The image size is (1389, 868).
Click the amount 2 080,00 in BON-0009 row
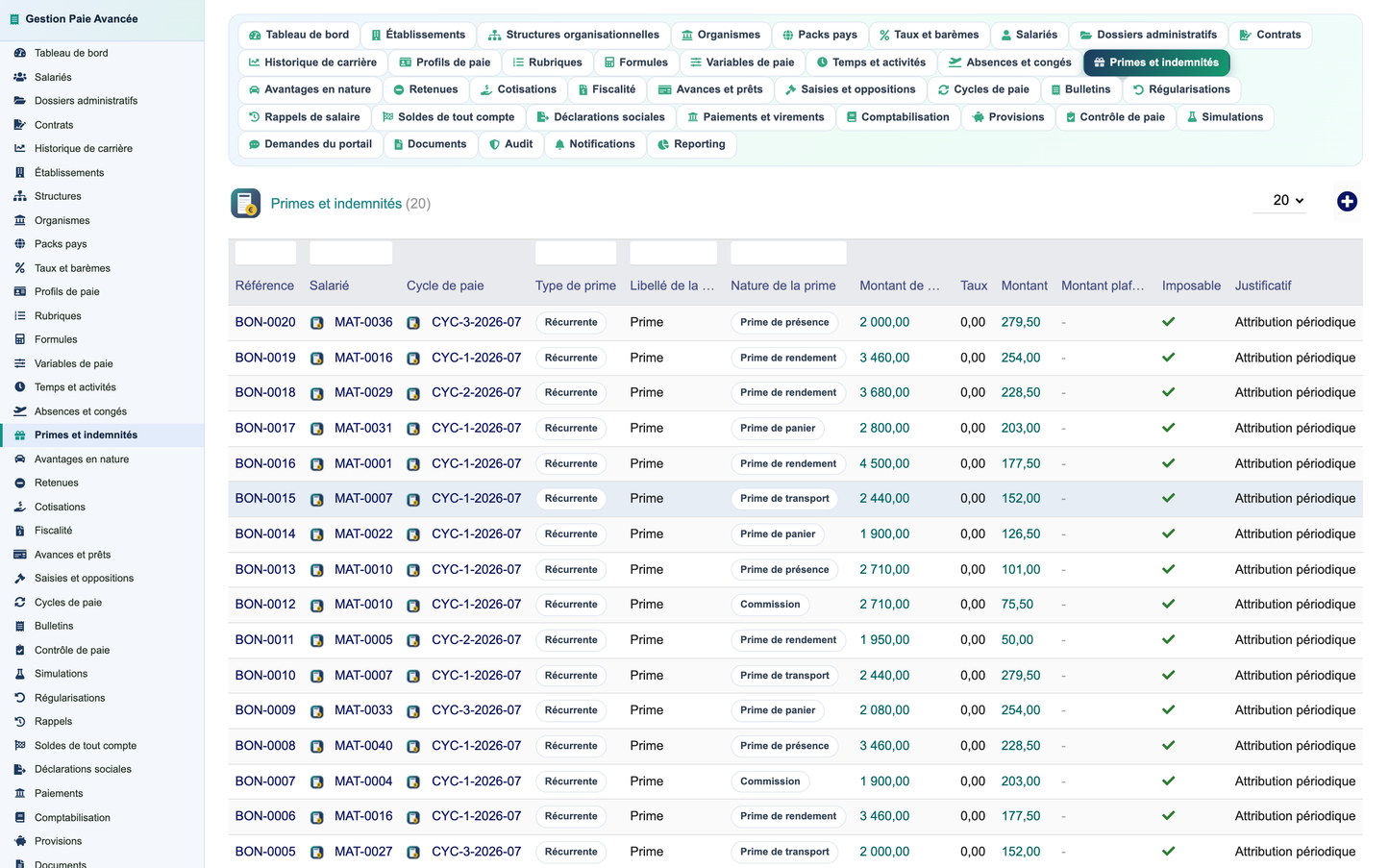[x=884, y=710]
